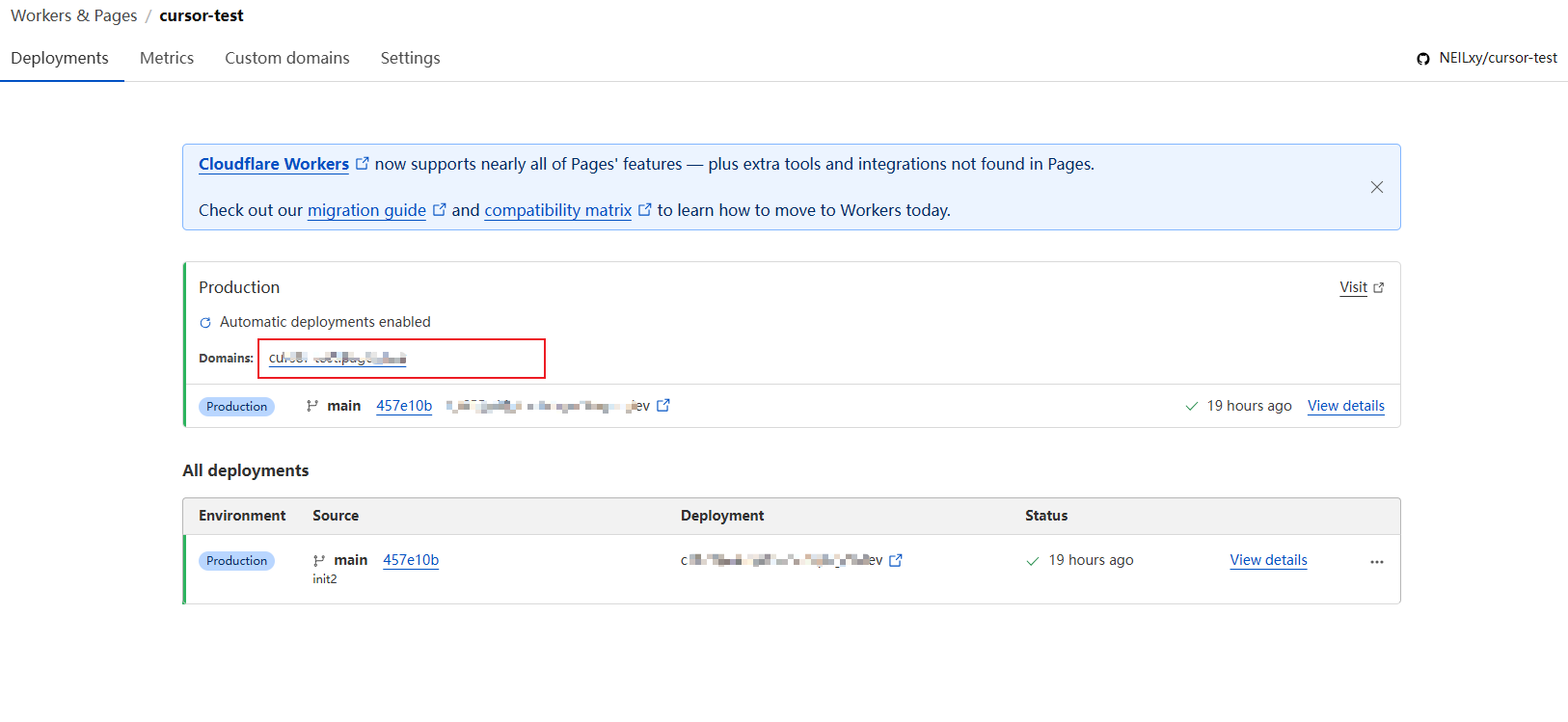Open the Custom domains tab
The image size is (1568, 722).
(287, 58)
